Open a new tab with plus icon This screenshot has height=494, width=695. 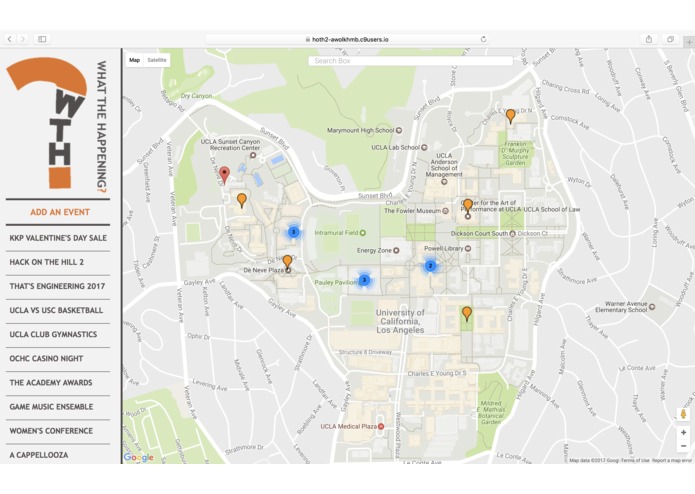tap(689, 42)
